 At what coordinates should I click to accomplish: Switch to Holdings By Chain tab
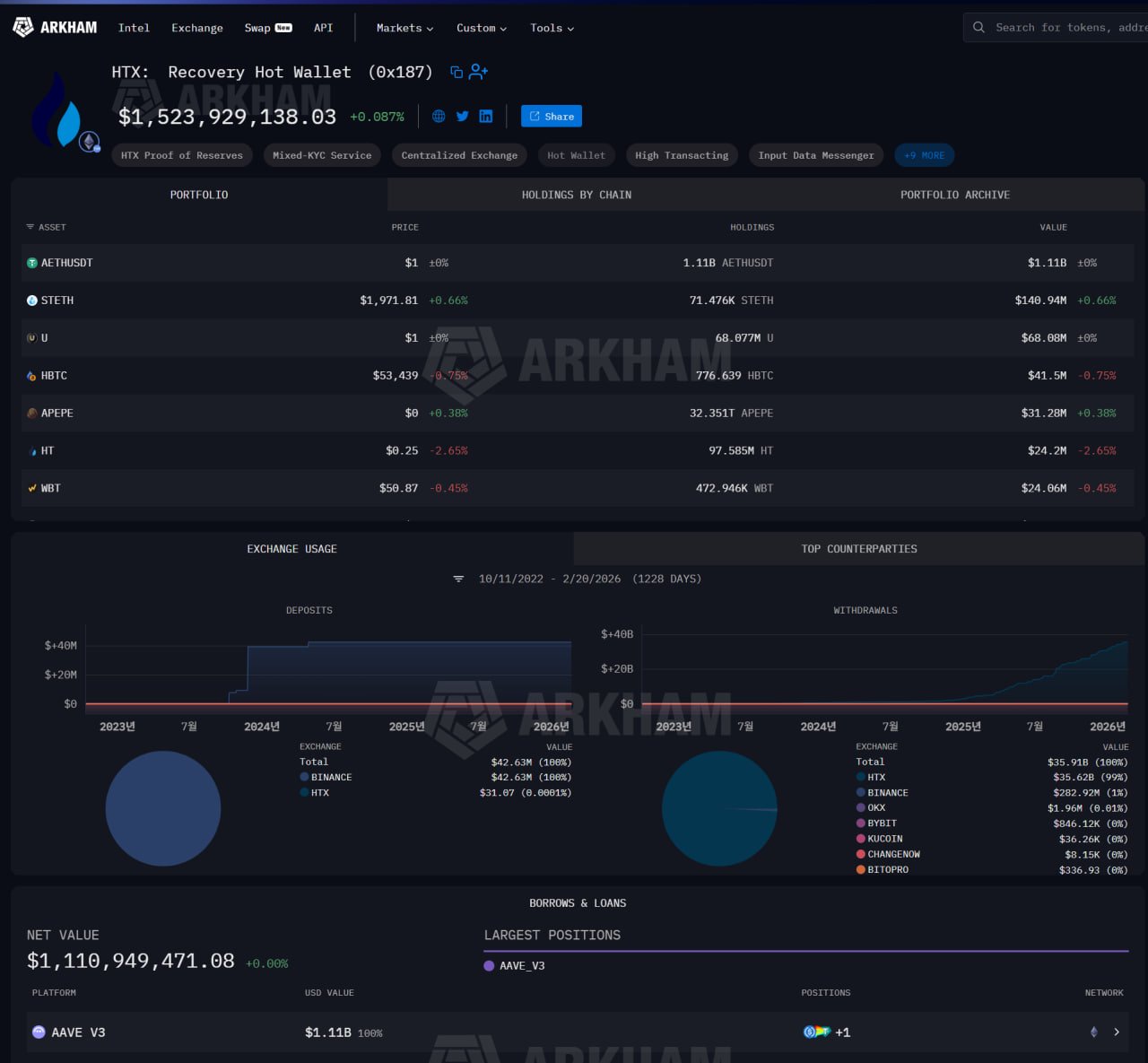pos(577,195)
